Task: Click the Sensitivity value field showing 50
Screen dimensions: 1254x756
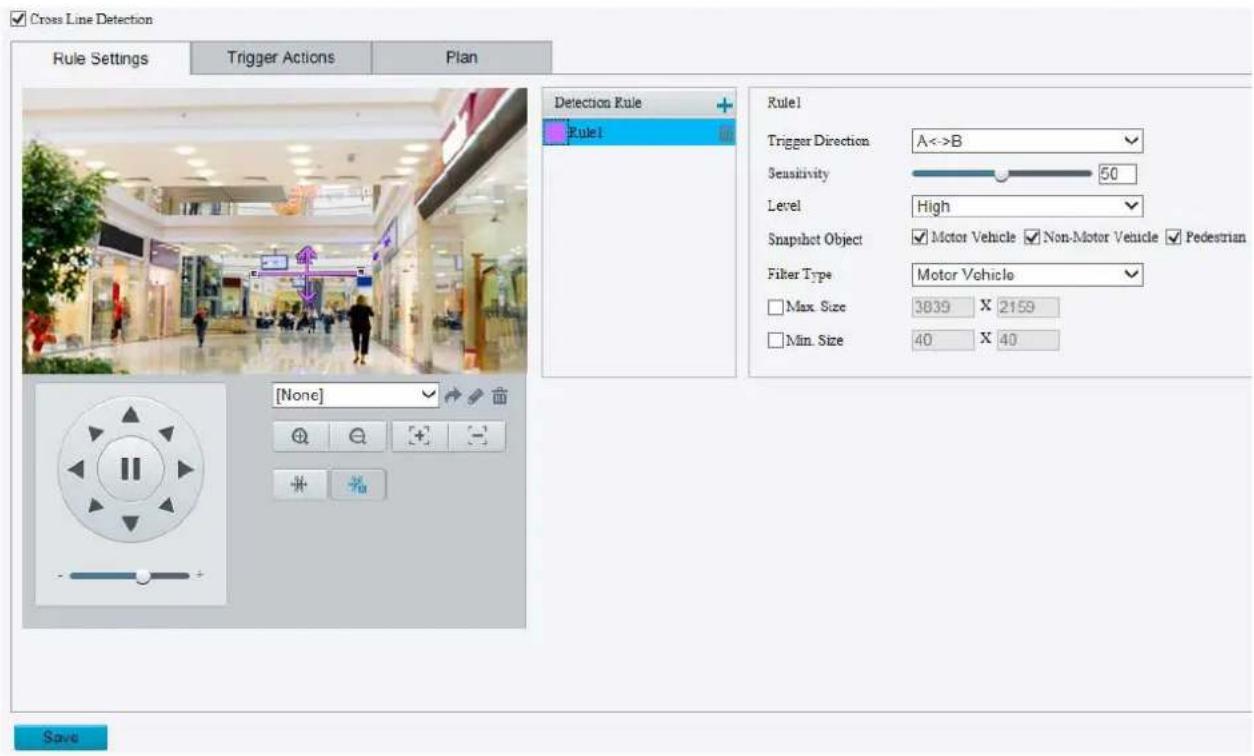Action: click(1117, 174)
